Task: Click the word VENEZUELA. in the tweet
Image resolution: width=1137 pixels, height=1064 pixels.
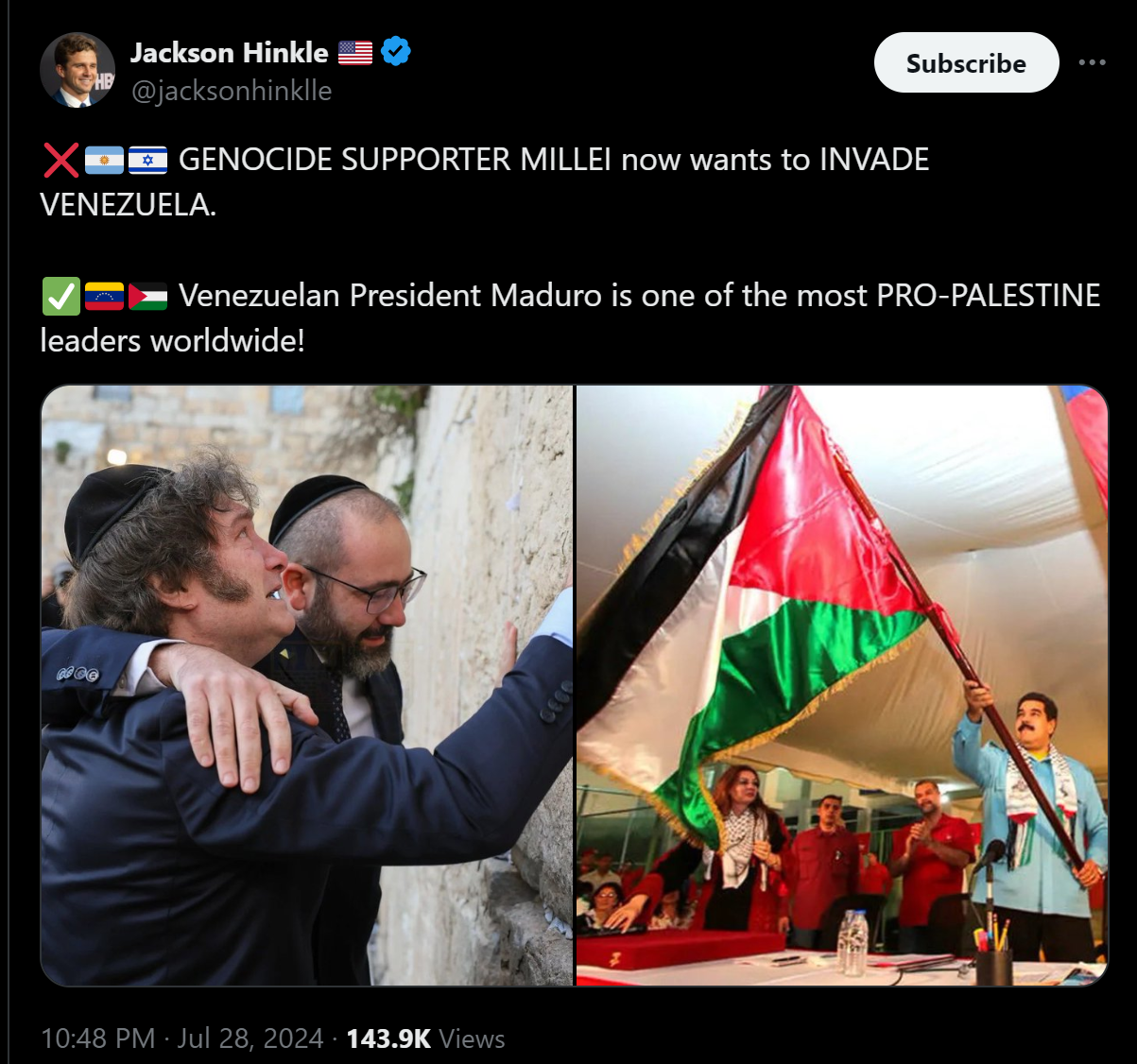Action: [x=129, y=205]
